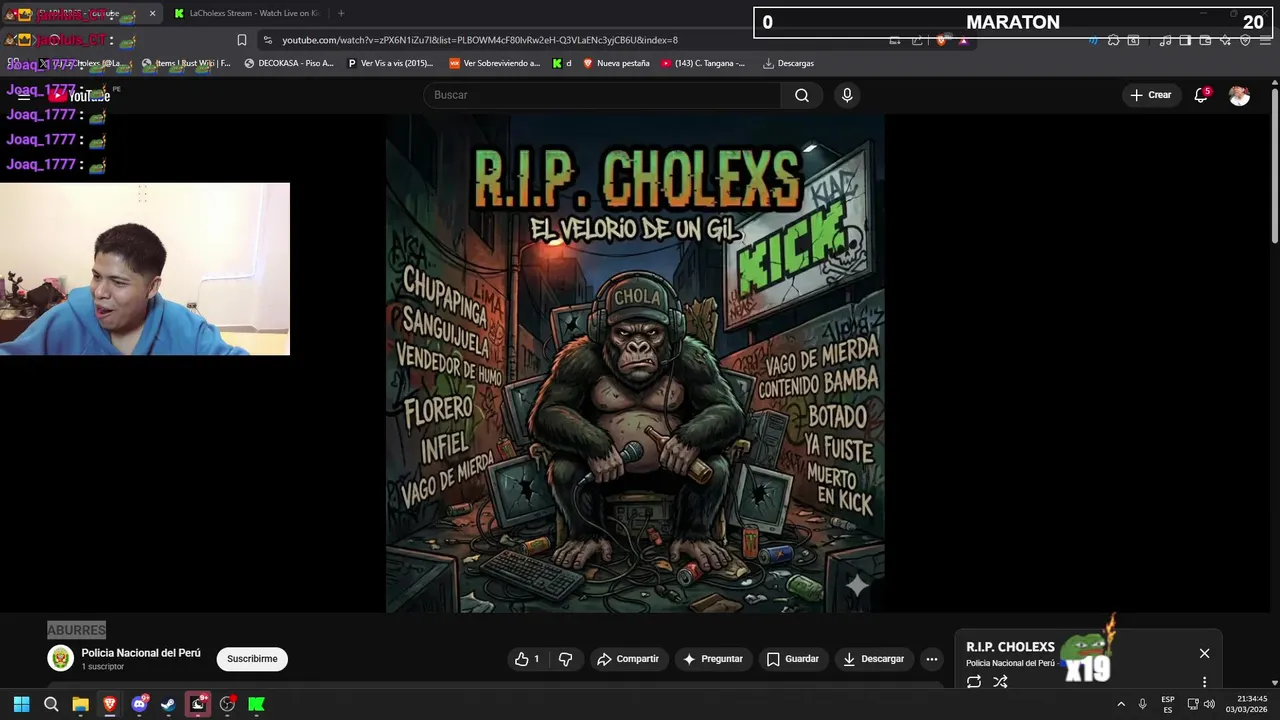Like the video with thumbs up
This screenshot has width=1280, height=720.
528,659
